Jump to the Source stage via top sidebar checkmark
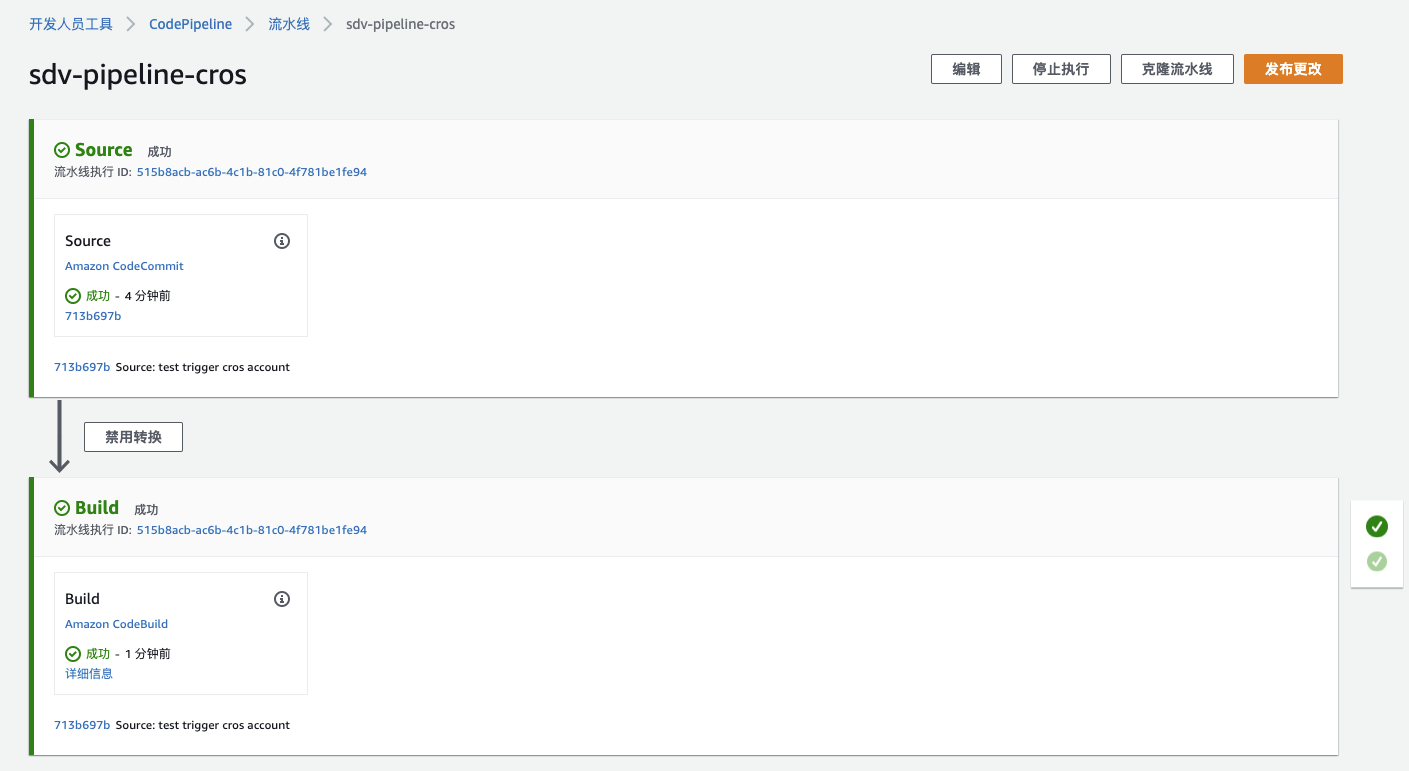This screenshot has height=771, width=1409. click(x=1377, y=526)
